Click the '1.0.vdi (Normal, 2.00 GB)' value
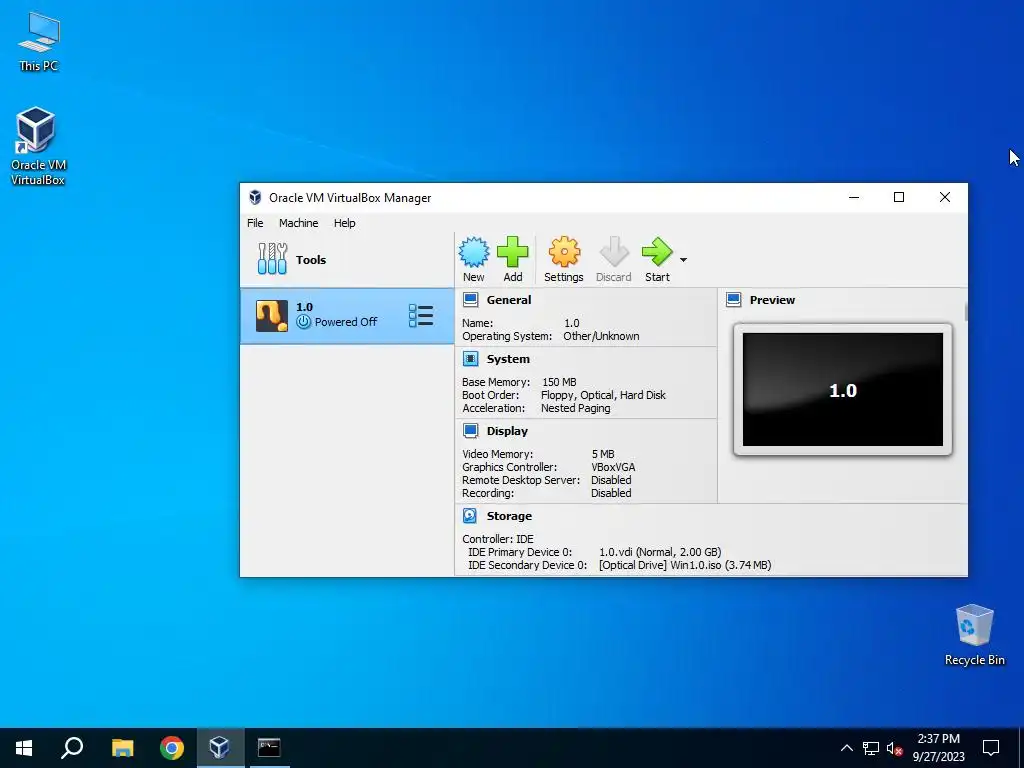This screenshot has width=1024, height=768. [660, 552]
